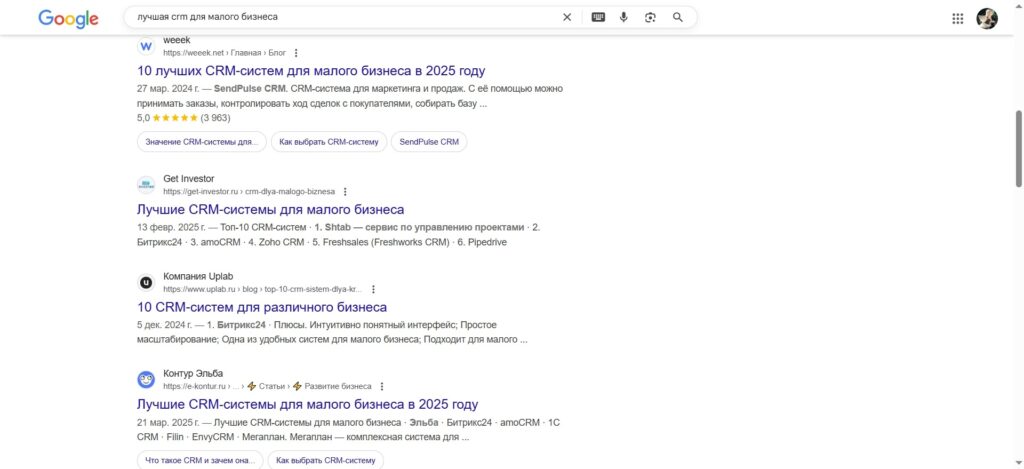Image resolution: width=1024 pixels, height=469 pixels.
Task: Select the "Что такое CRM и зачем она" chip
Action: (201, 460)
